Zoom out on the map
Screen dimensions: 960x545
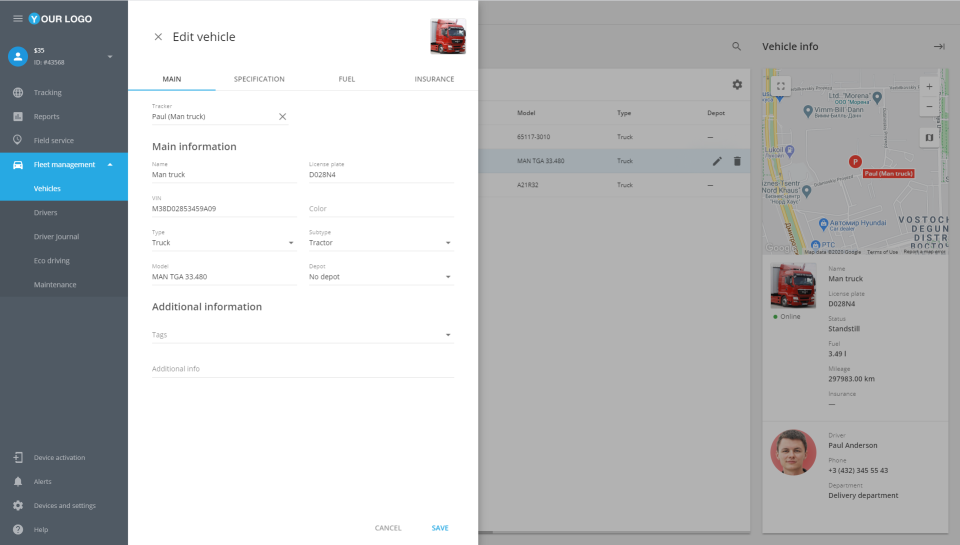point(929,107)
